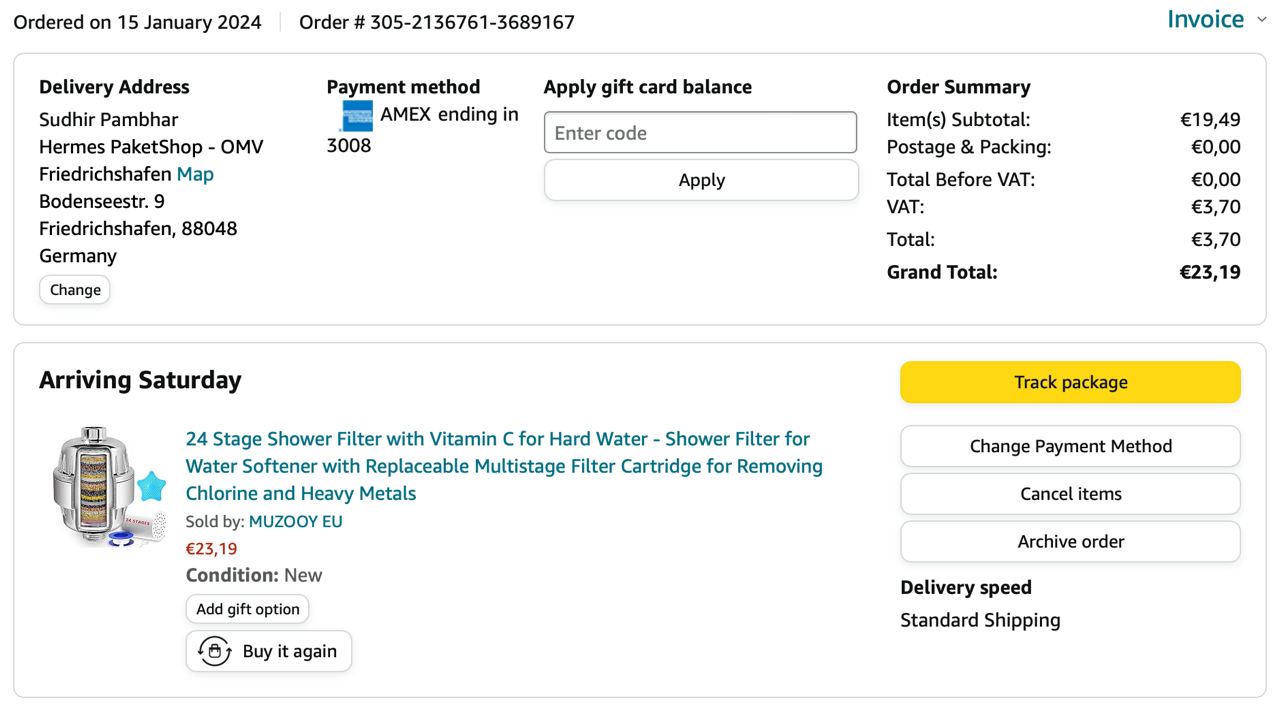
Task: Track package for this order
Action: (1070, 382)
